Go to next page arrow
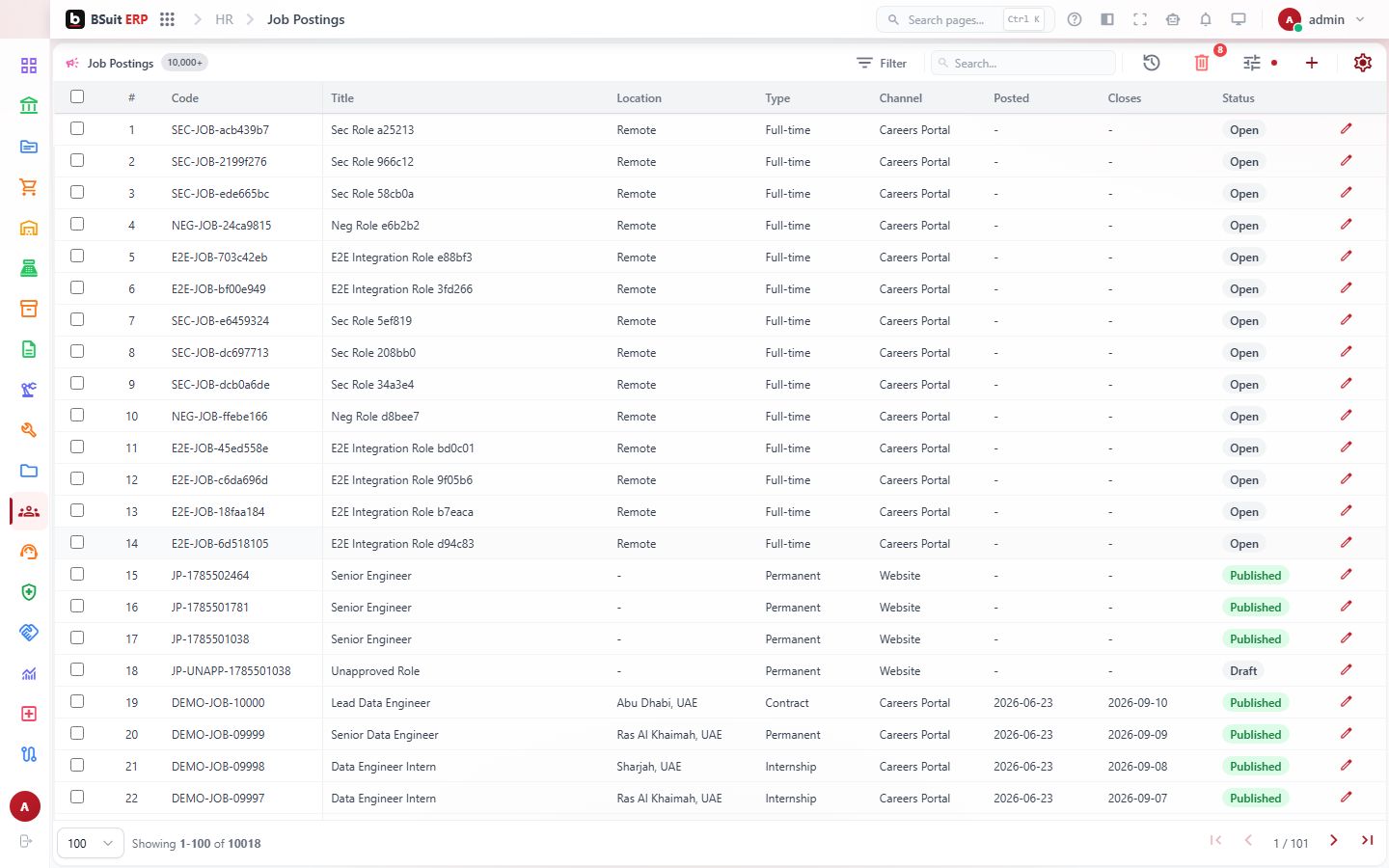 tap(1334, 841)
